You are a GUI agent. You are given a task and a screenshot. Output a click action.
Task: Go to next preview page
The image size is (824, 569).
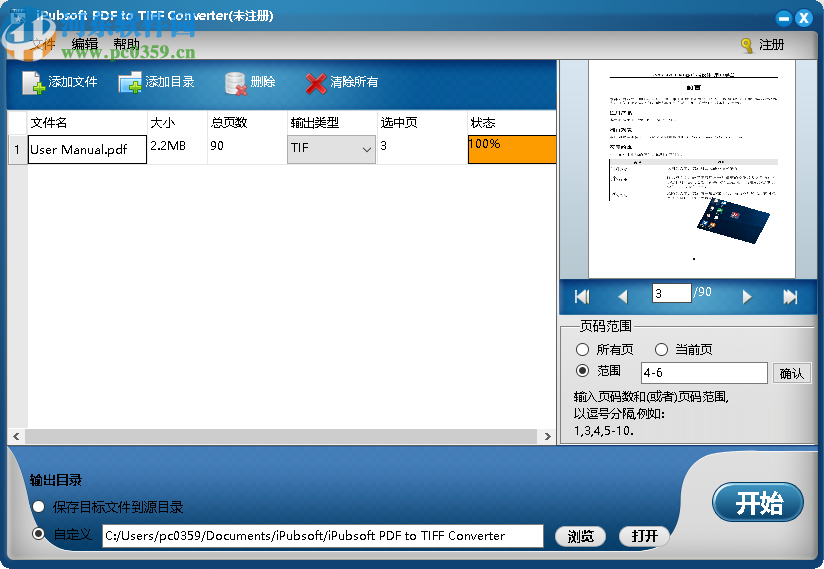pyautogui.click(x=747, y=297)
